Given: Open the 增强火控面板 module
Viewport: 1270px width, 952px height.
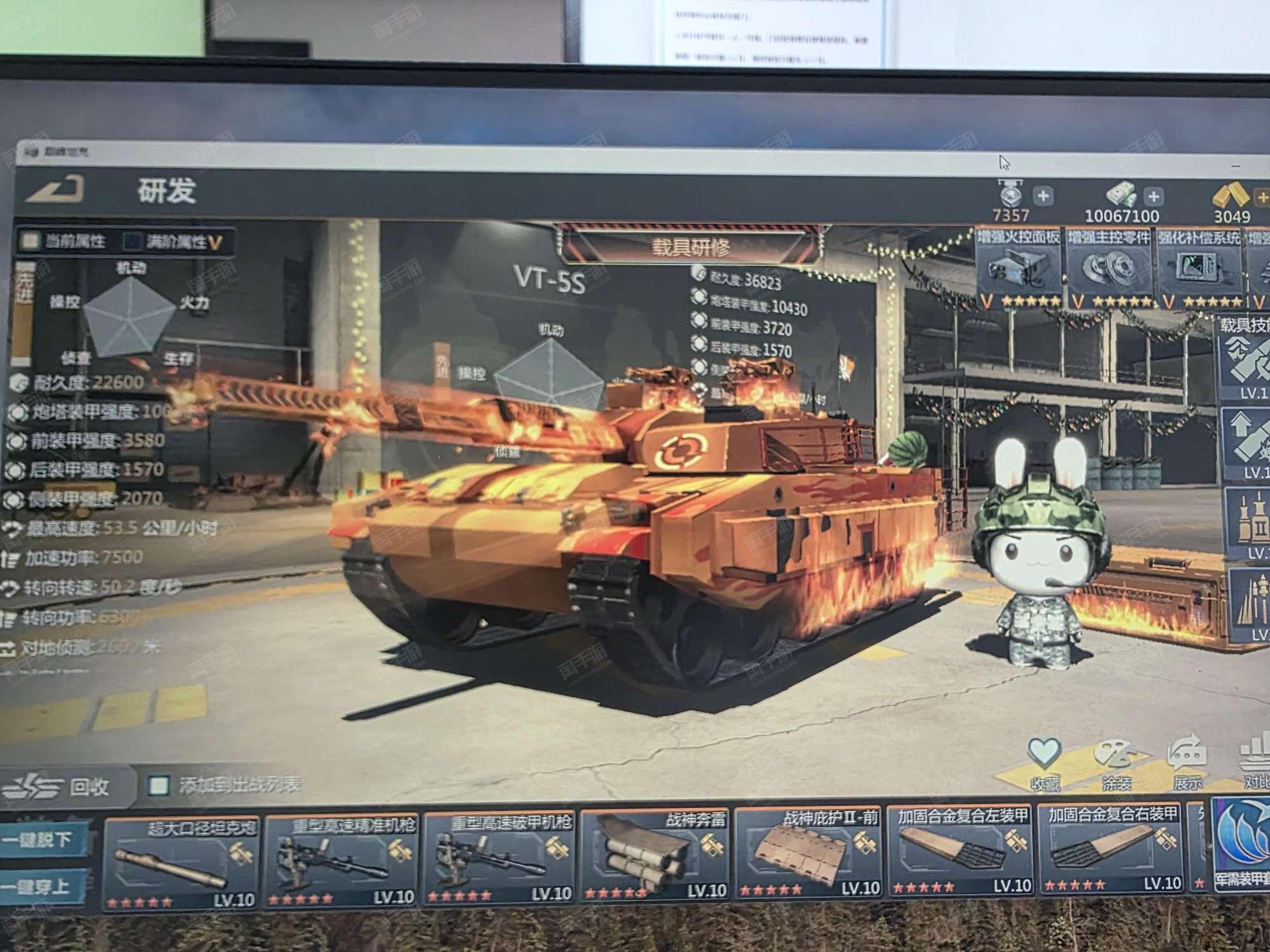Looking at the screenshot, I should [1019, 269].
